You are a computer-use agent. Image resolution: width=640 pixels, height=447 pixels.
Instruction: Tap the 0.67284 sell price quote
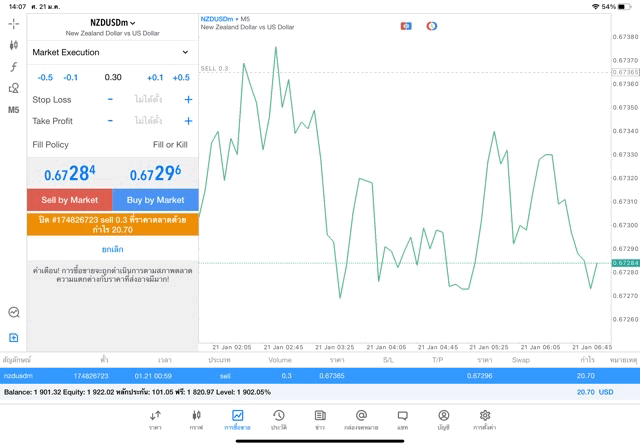70,173
